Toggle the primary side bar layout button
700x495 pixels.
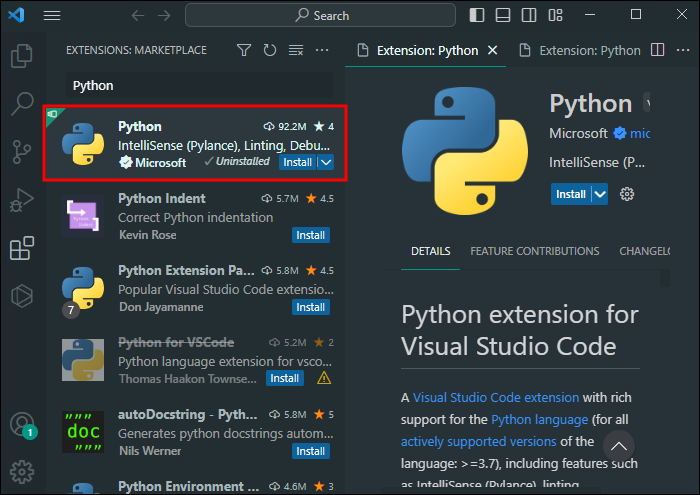(477, 15)
